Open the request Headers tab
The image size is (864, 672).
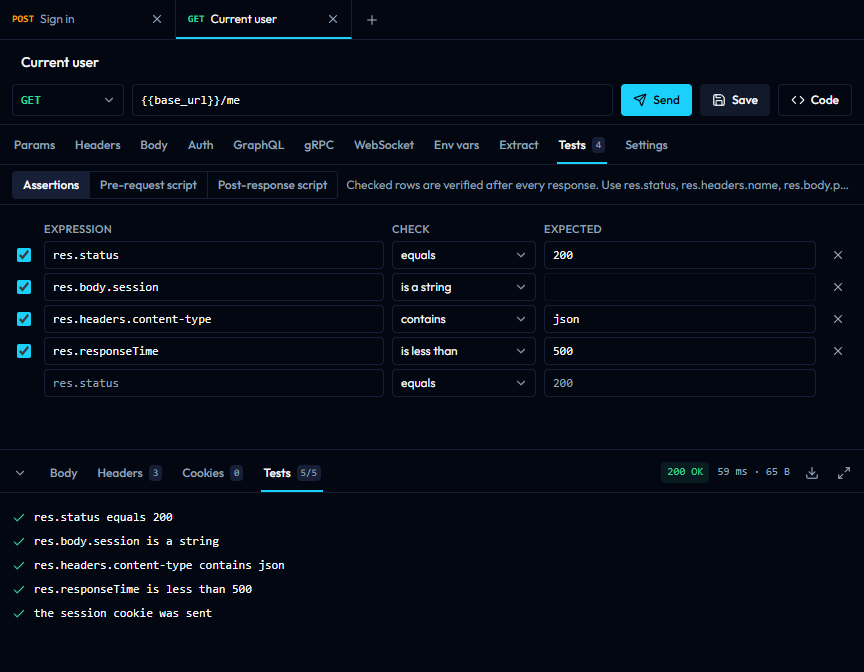click(x=98, y=145)
